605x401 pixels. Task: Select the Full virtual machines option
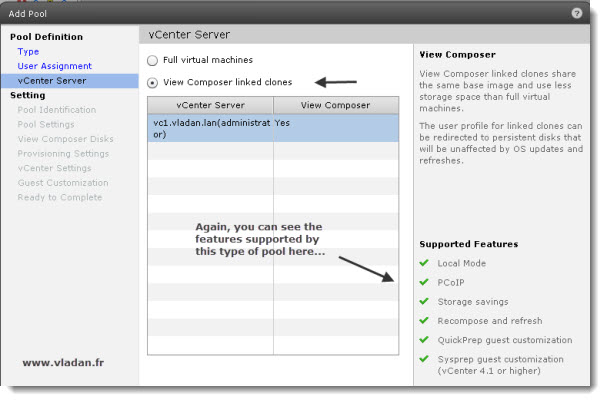pos(152,60)
